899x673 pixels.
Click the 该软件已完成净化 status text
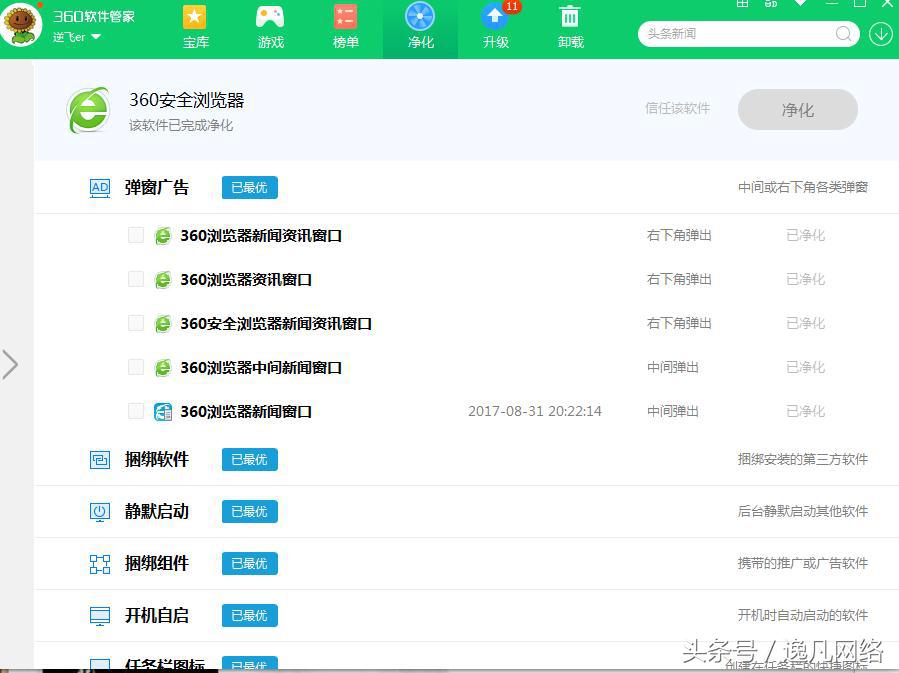[x=181, y=126]
